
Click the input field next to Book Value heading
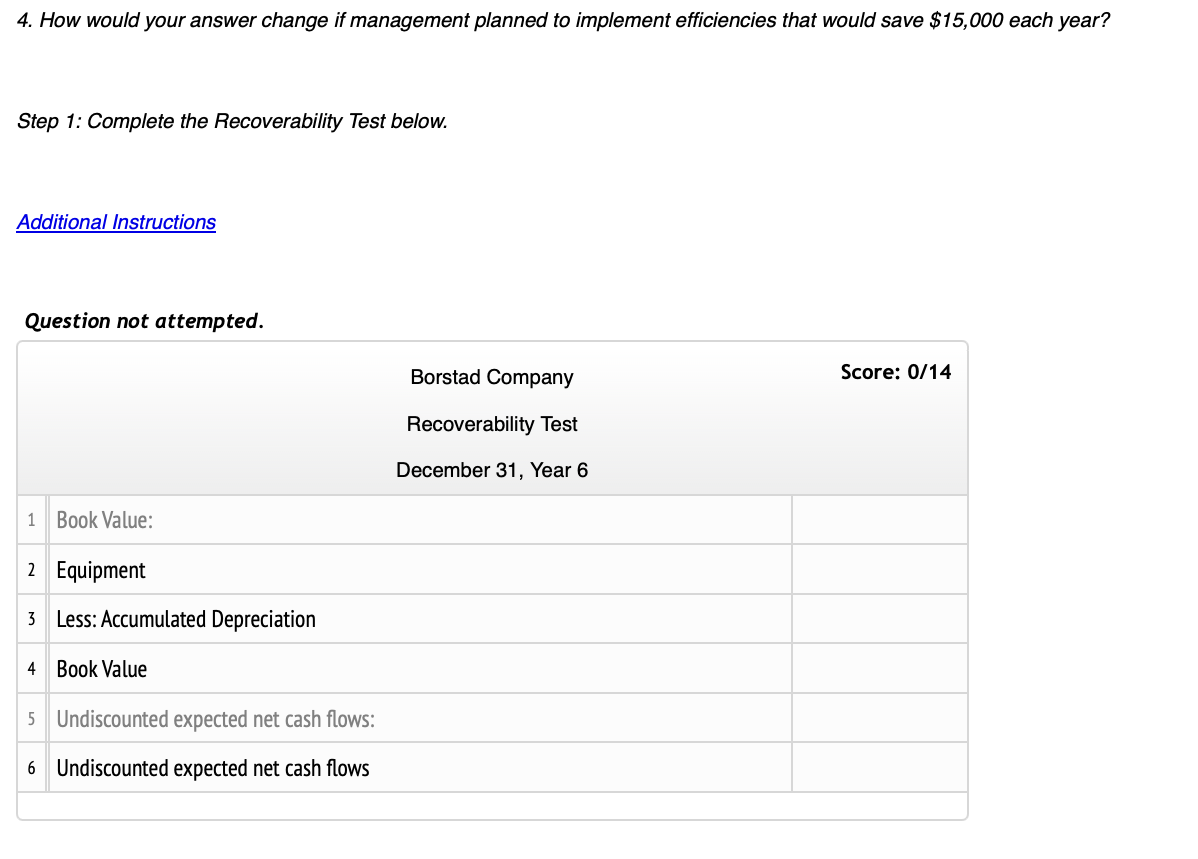coord(878,519)
